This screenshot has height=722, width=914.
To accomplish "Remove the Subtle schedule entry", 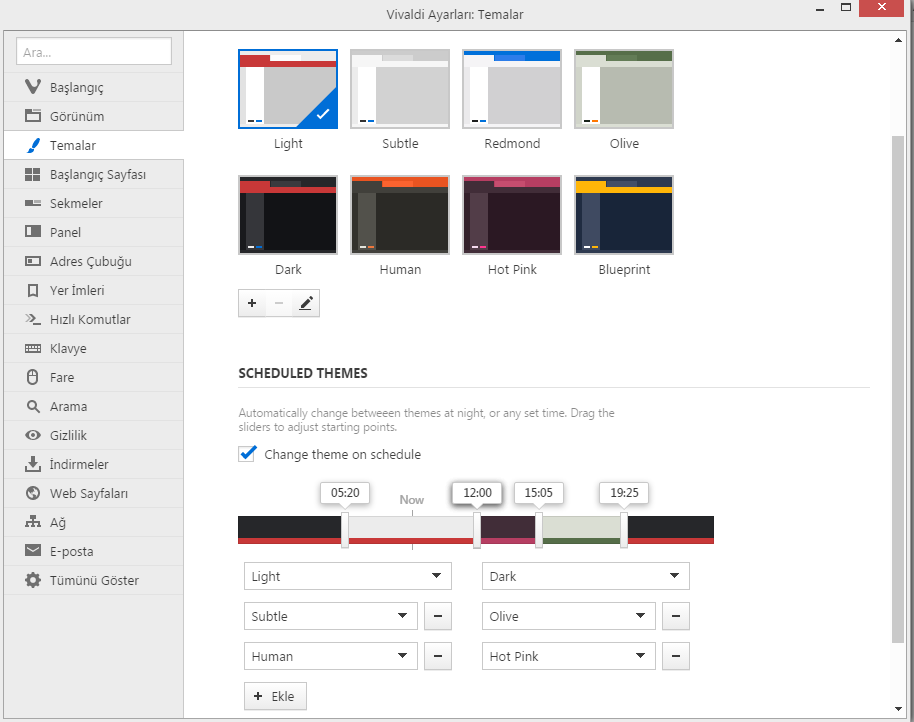I will point(438,616).
